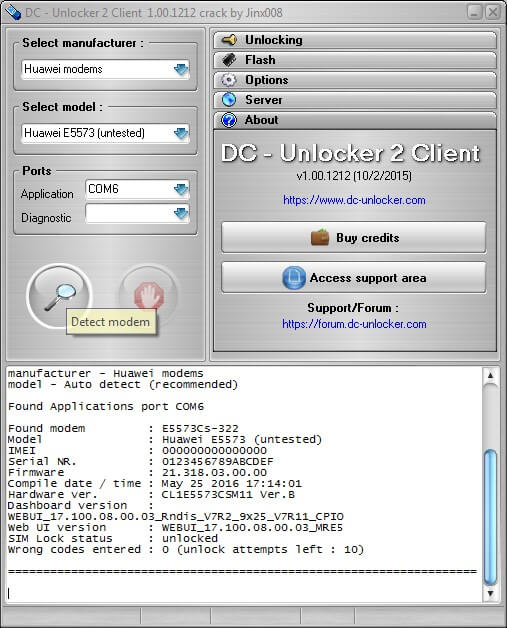Open the Select model dropdown arrow
Viewport: 507px width, 628px height.
coord(181,133)
